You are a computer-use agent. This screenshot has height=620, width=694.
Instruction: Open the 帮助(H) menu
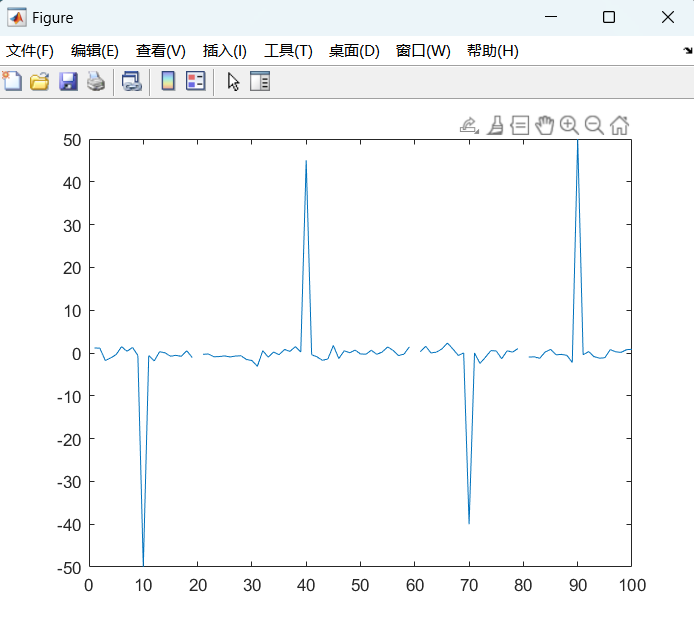[493, 51]
